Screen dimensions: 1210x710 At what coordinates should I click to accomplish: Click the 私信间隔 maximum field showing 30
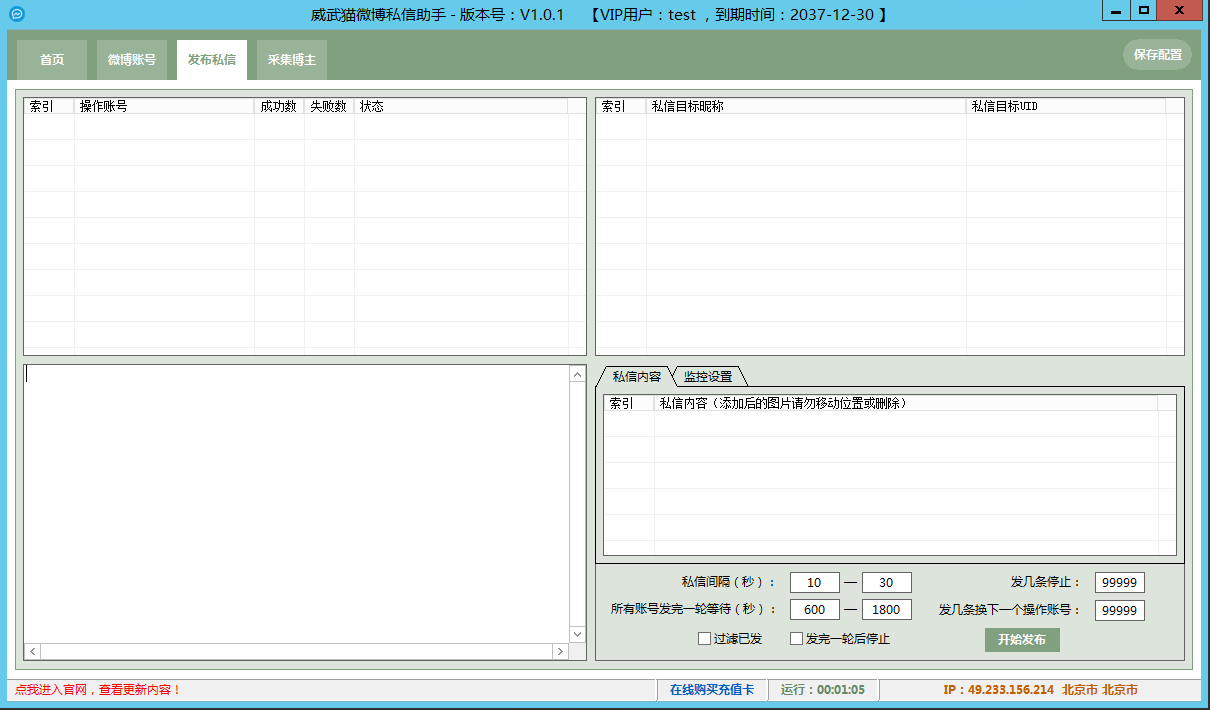click(887, 583)
